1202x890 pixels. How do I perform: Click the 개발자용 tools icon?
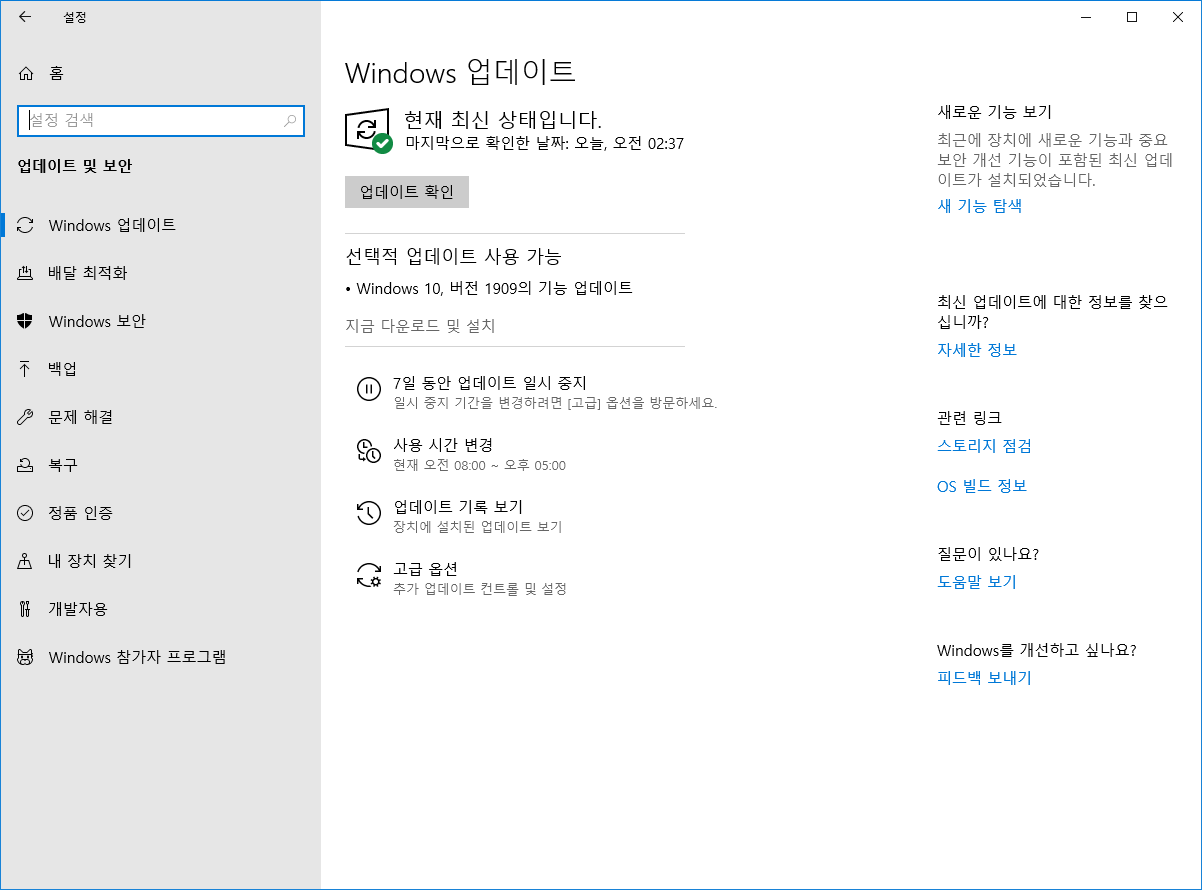[26, 609]
